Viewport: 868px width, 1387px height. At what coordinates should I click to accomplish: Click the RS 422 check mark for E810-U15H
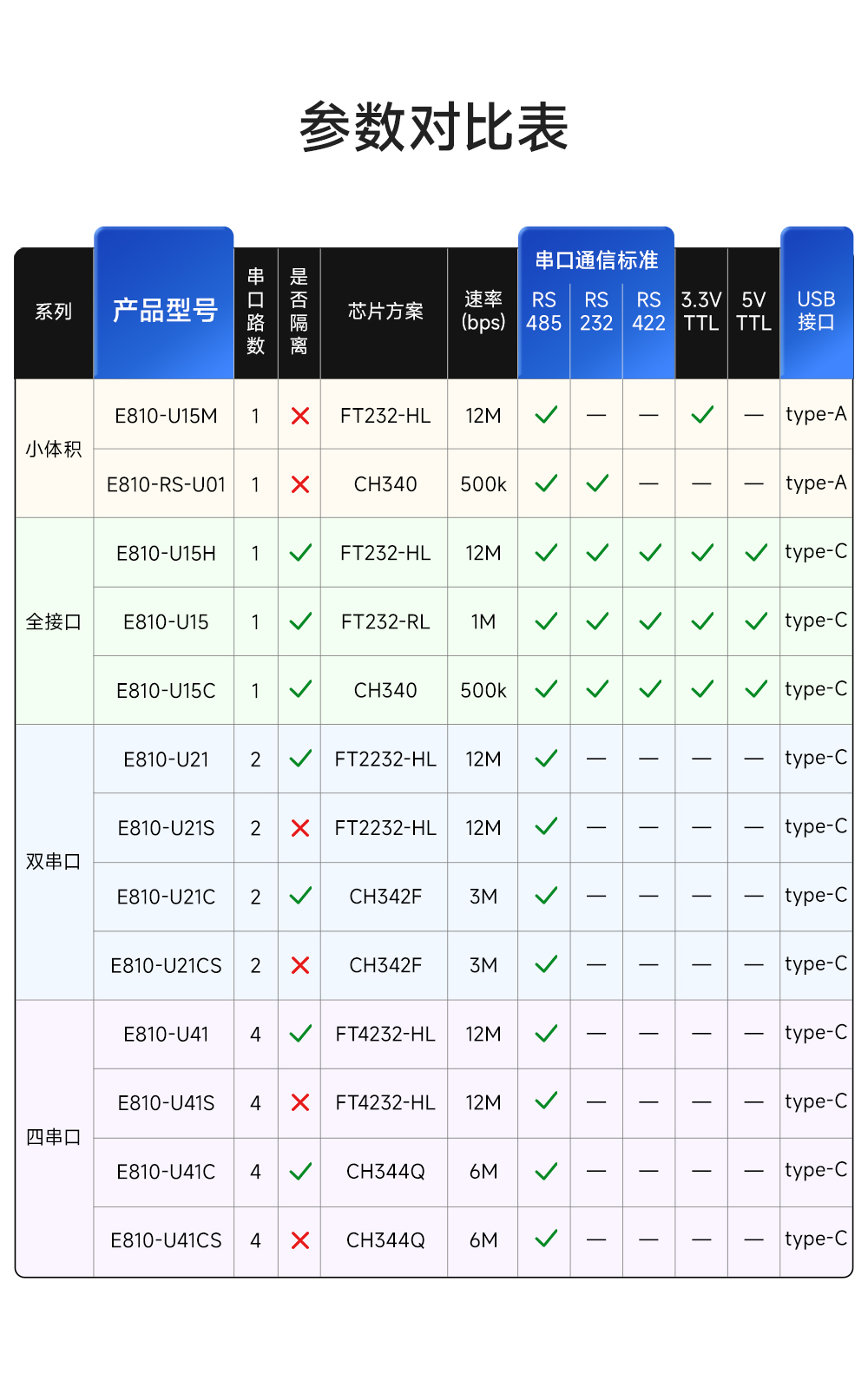[650, 552]
